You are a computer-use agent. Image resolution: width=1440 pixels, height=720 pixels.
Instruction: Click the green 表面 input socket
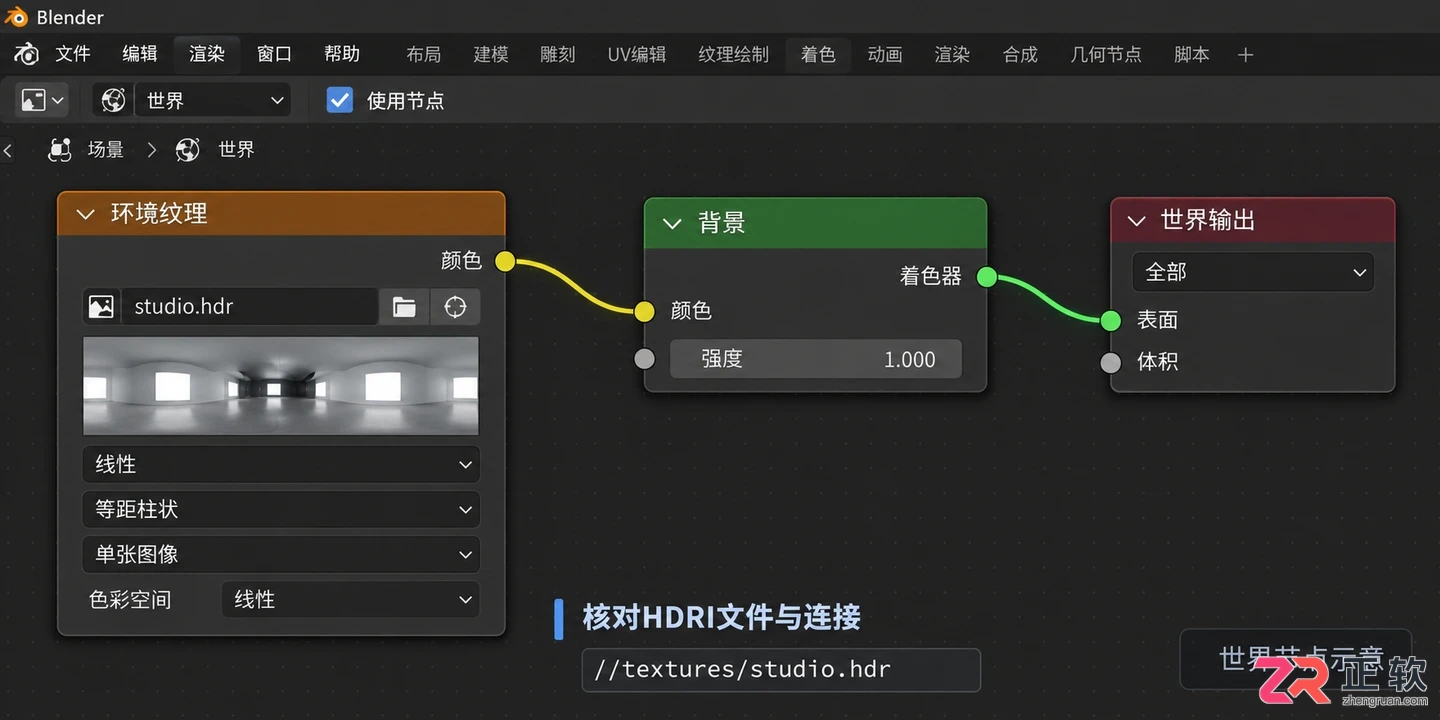pos(1111,320)
